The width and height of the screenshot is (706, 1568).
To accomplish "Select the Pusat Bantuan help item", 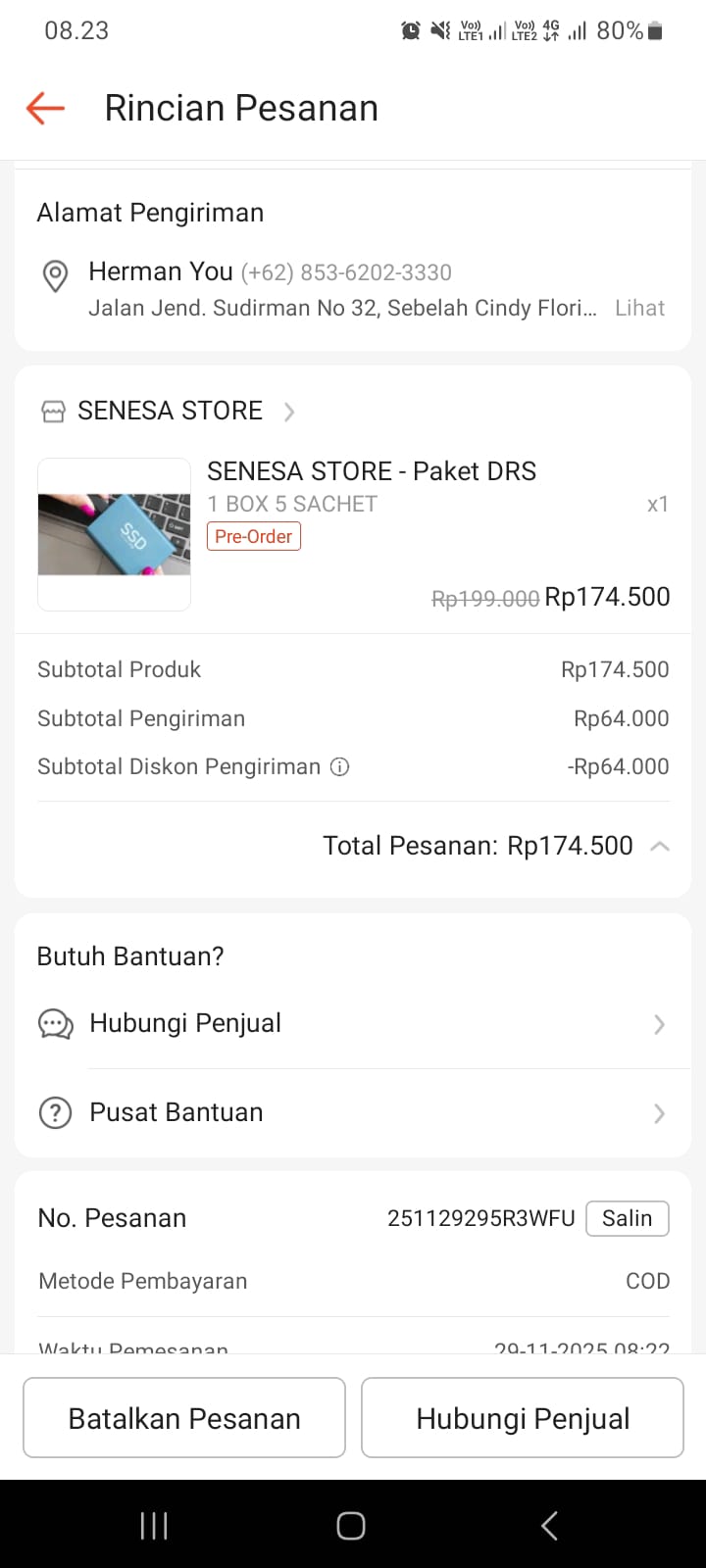I will [x=176, y=1112].
